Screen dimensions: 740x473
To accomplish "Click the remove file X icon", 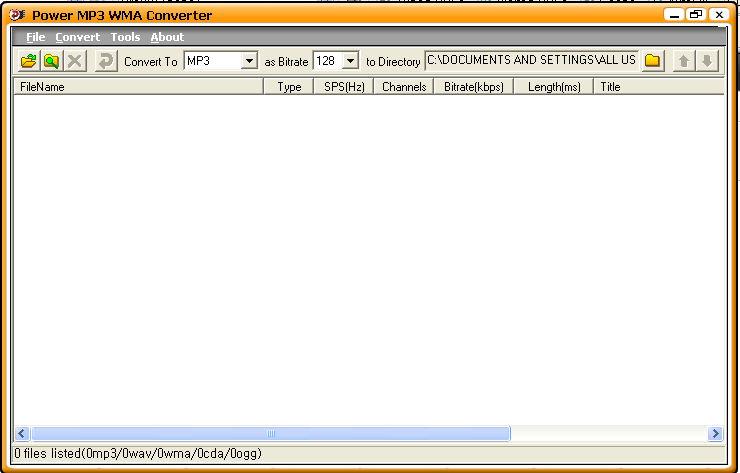I will [75, 61].
